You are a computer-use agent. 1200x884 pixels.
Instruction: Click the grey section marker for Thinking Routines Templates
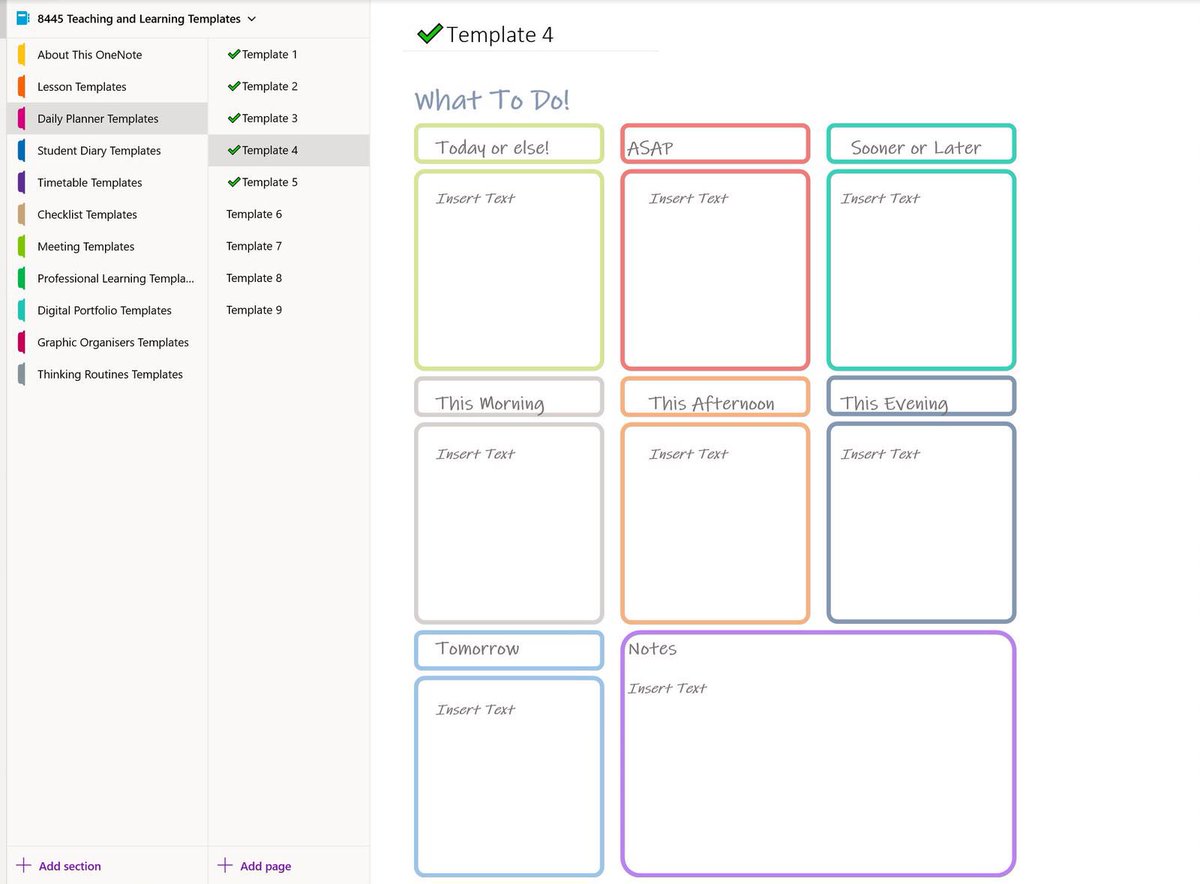pyautogui.click(x=21, y=375)
